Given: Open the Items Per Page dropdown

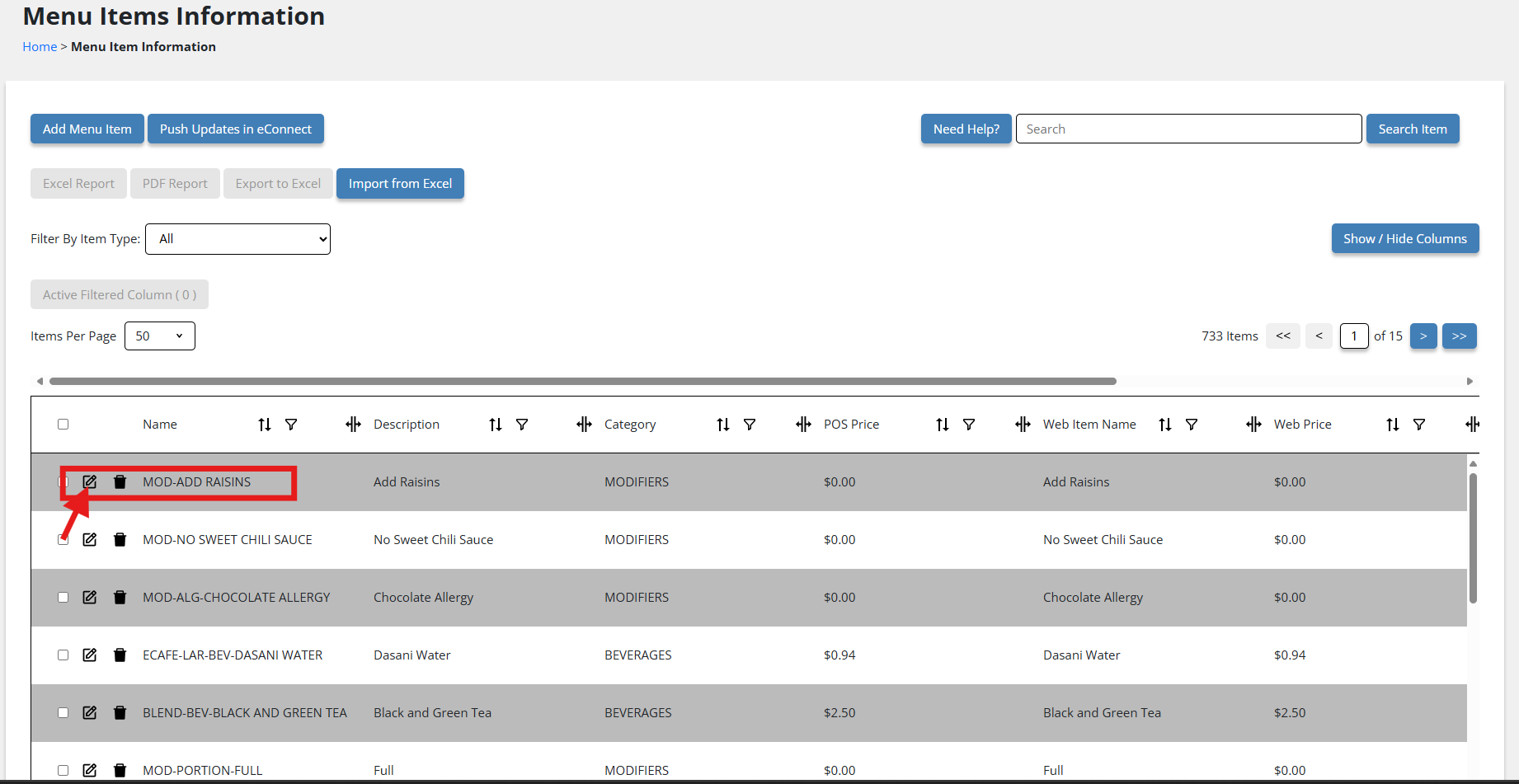Looking at the screenshot, I should [160, 336].
